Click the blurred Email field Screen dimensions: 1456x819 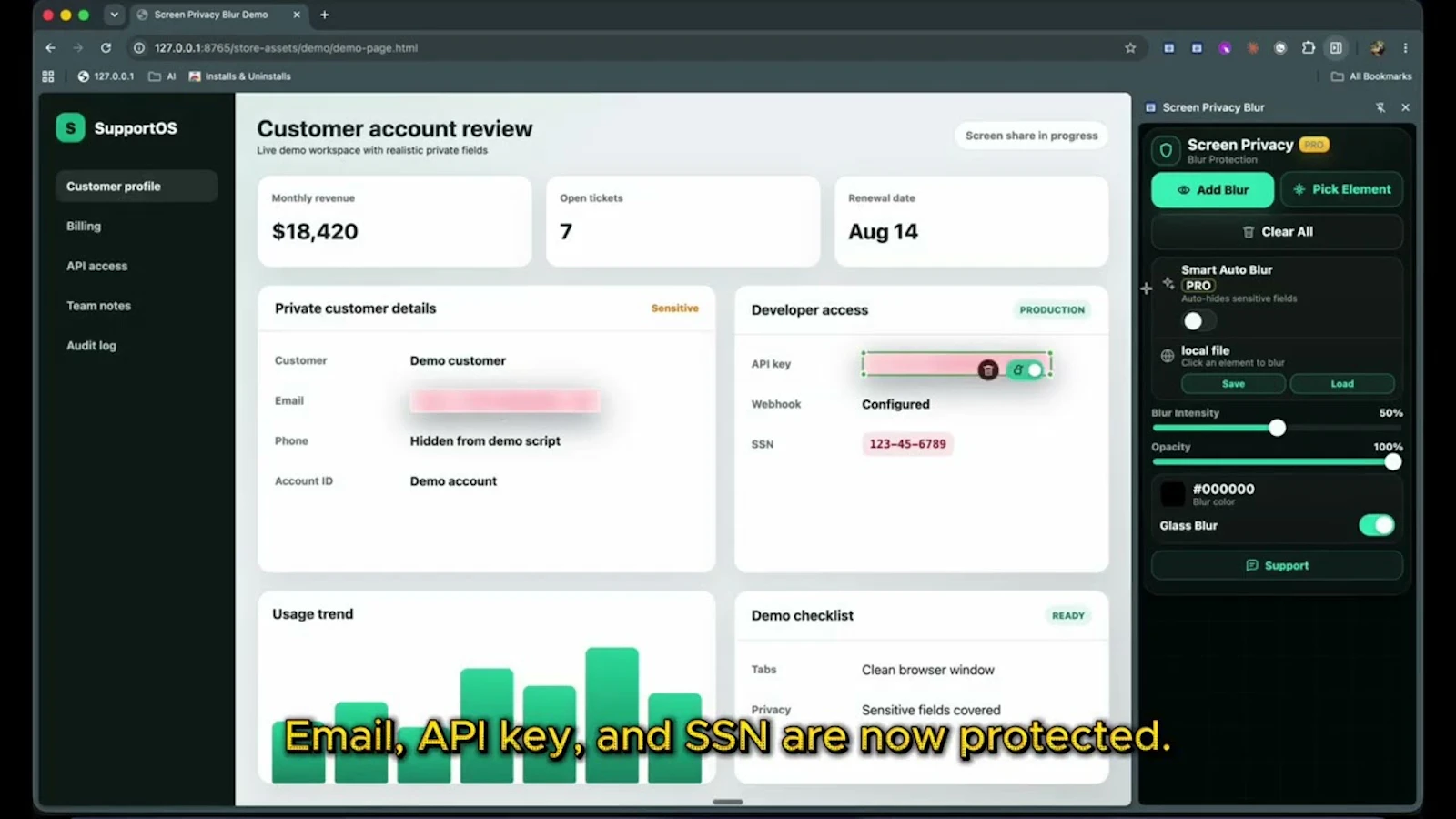(x=504, y=401)
